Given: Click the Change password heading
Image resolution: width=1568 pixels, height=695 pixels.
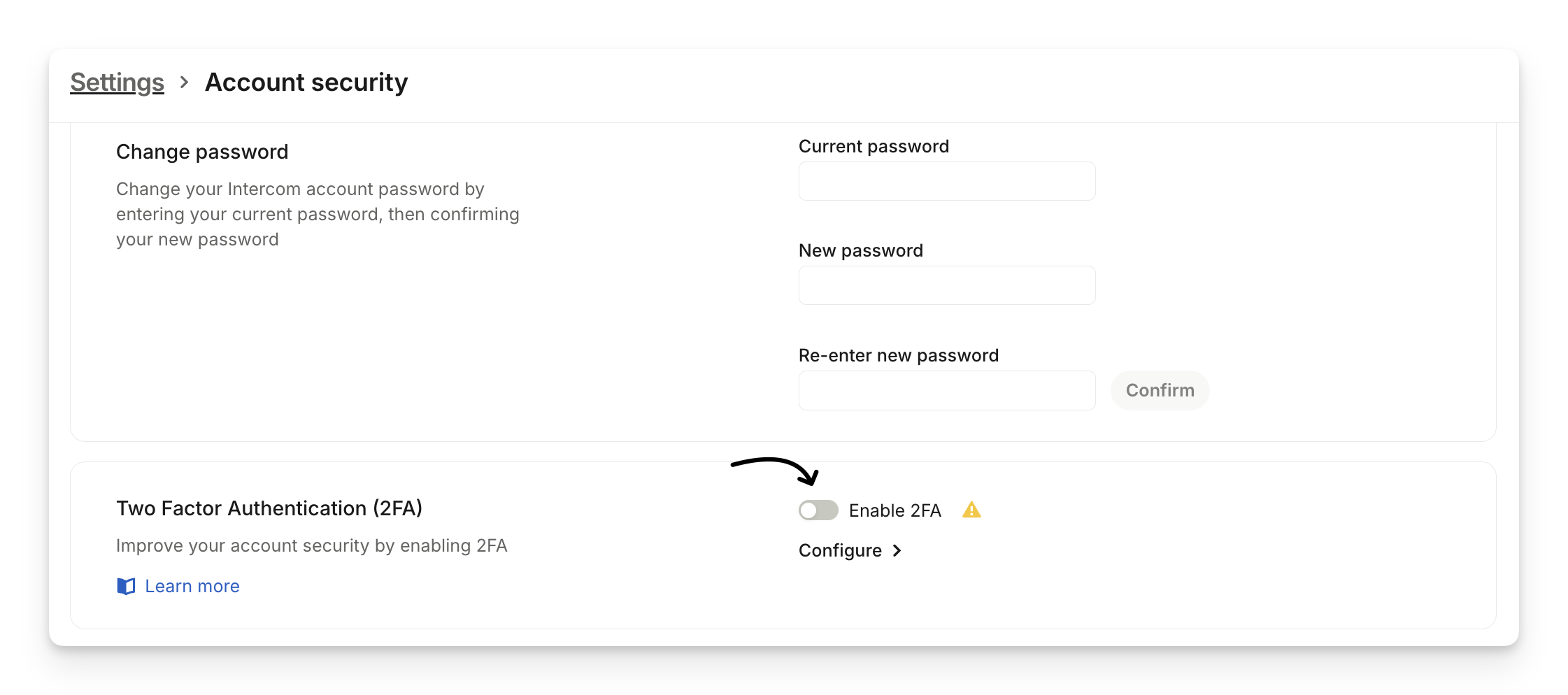Looking at the screenshot, I should (x=202, y=152).
